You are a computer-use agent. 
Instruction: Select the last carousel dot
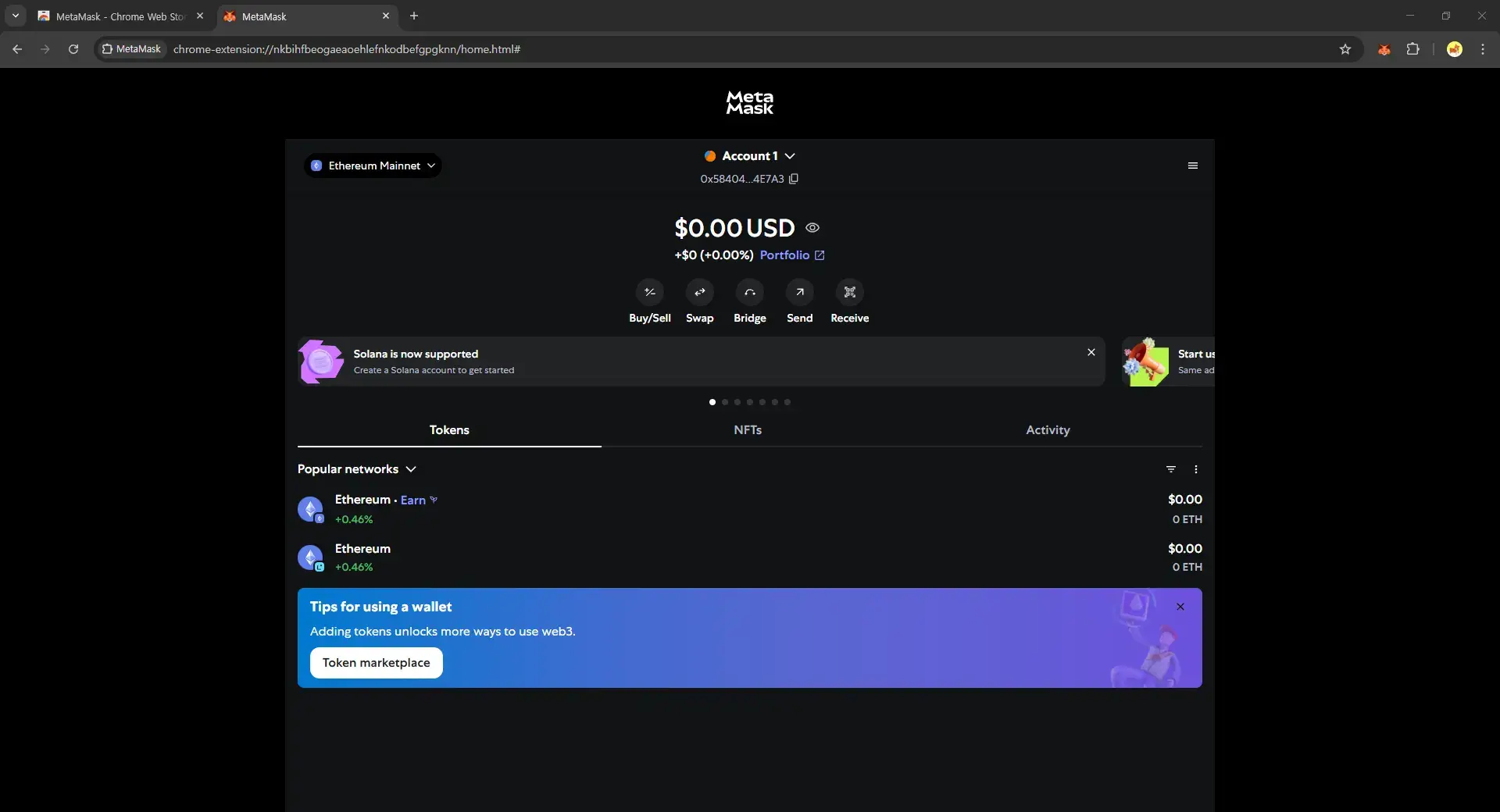point(787,402)
